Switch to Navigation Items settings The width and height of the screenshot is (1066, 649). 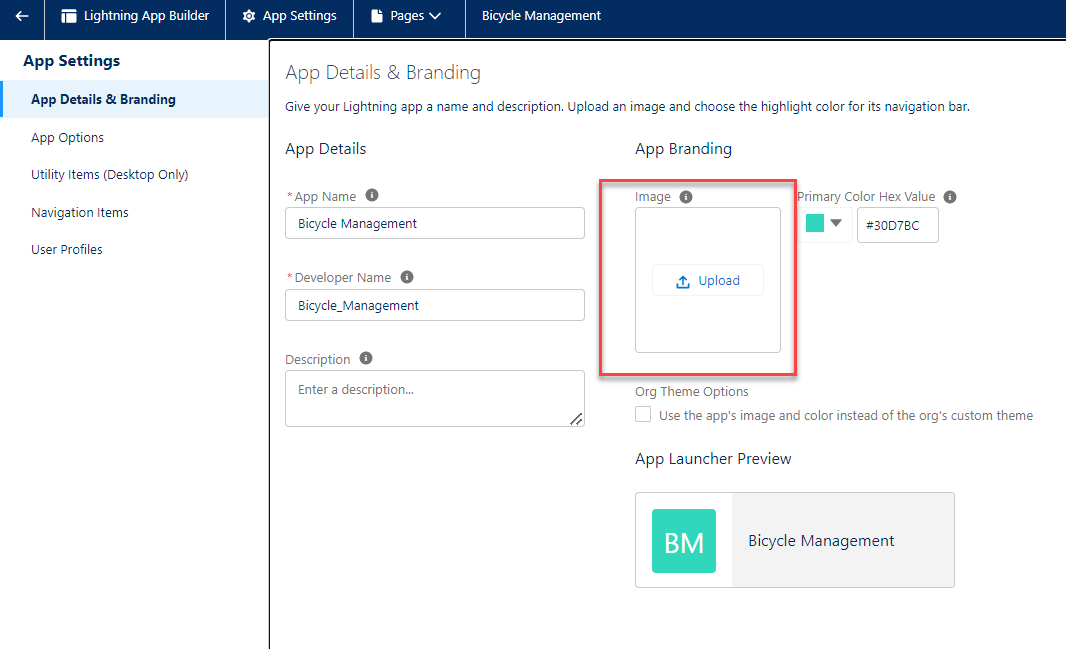coord(80,212)
